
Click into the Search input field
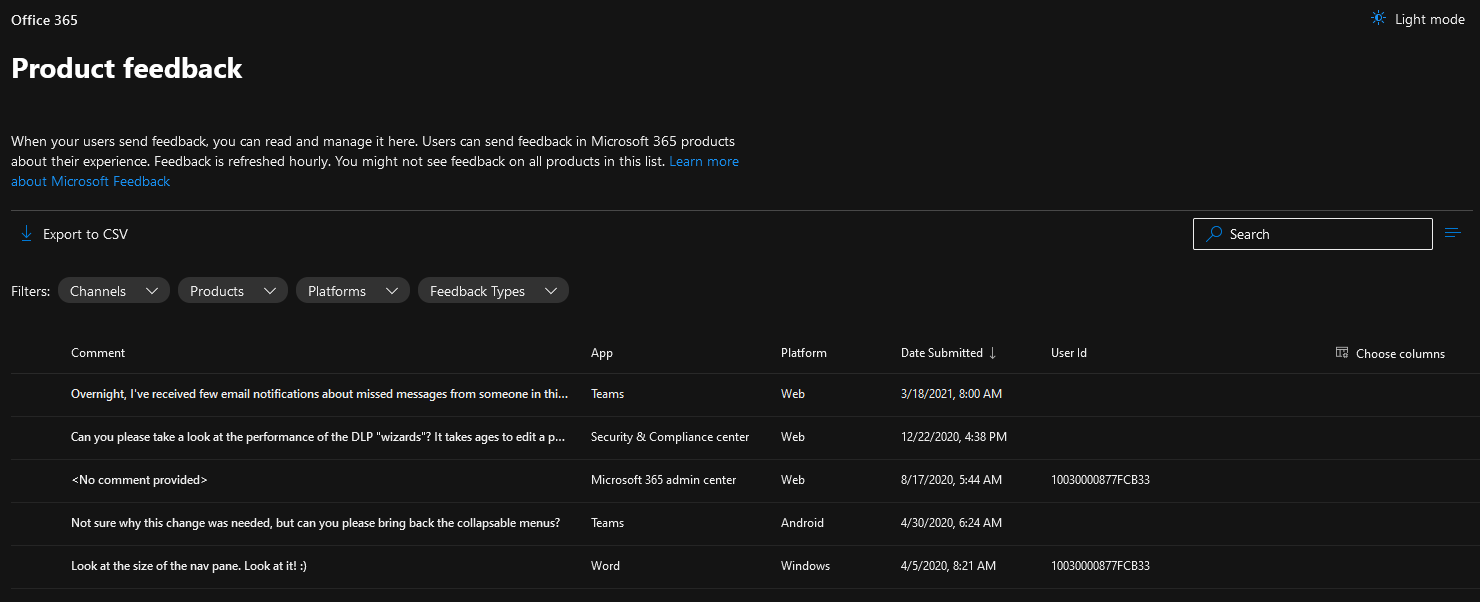pyautogui.click(x=1313, y=234)
